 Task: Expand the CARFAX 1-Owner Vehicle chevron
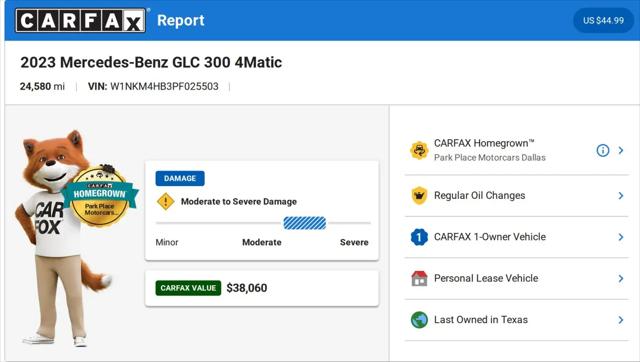(621, 237)
